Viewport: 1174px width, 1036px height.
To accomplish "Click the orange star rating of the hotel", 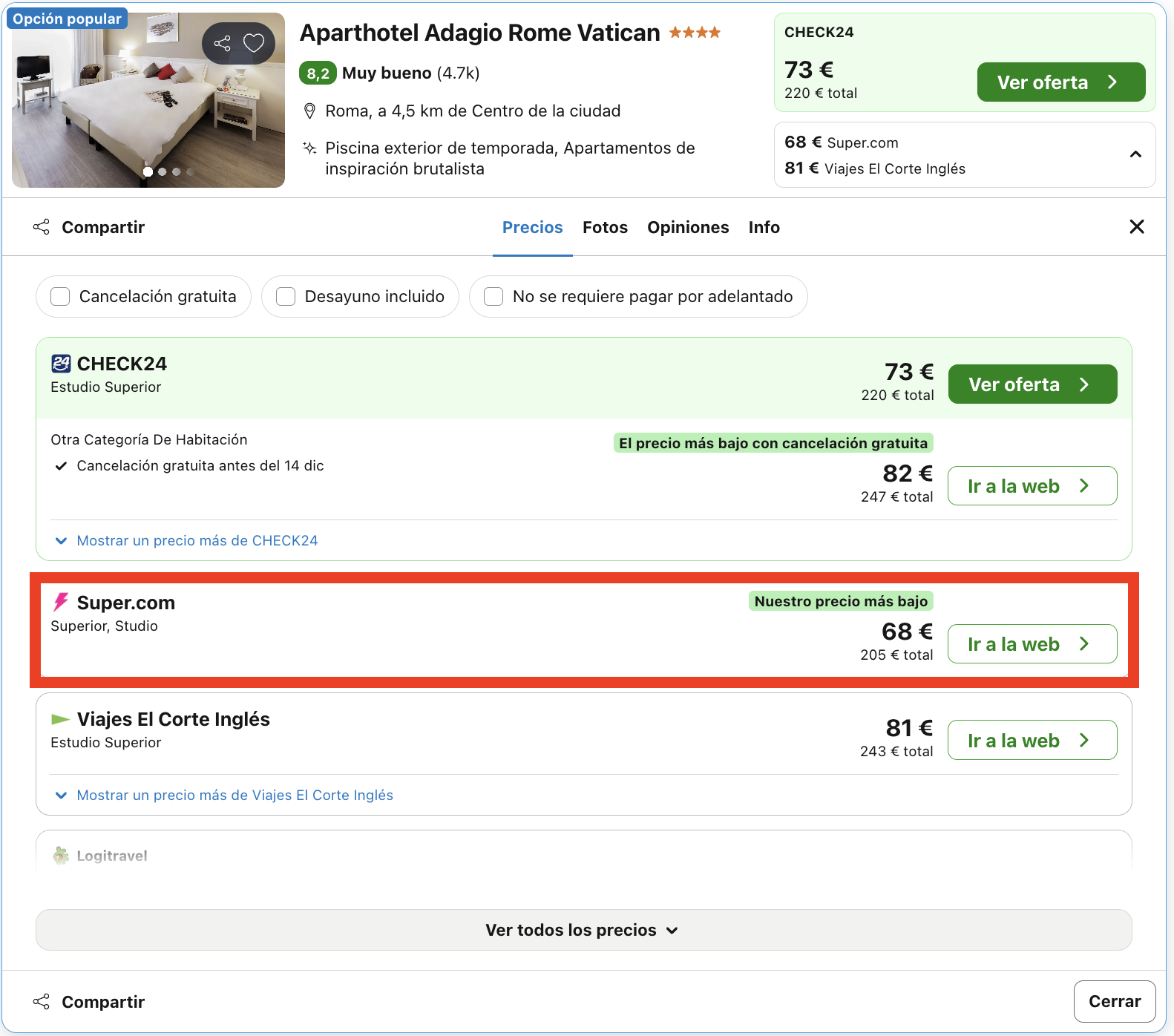I will [x=695, y=33].
